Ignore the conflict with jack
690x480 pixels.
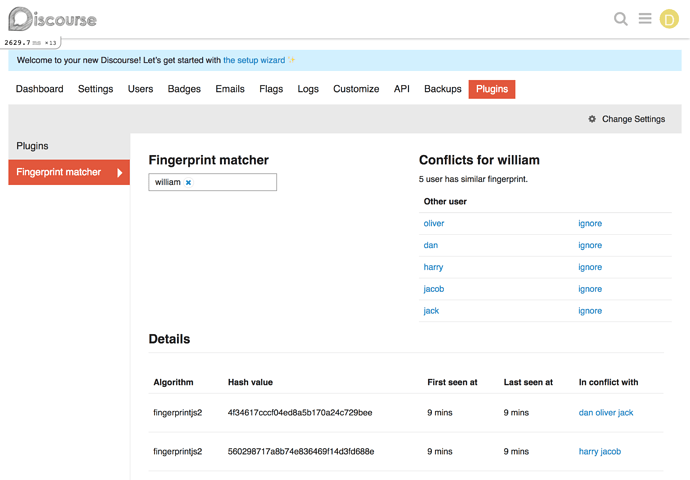click(590, 311)
